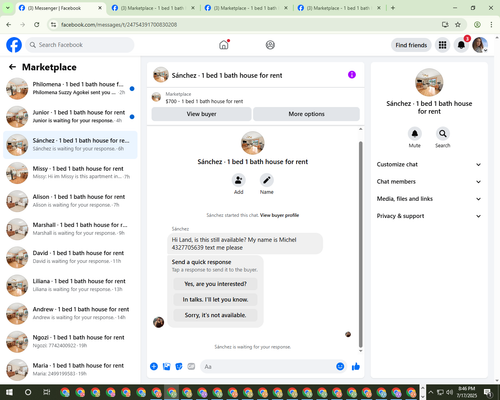Click the View buyer button
This screenshot has width=500, height=400.
click(201, 114)
